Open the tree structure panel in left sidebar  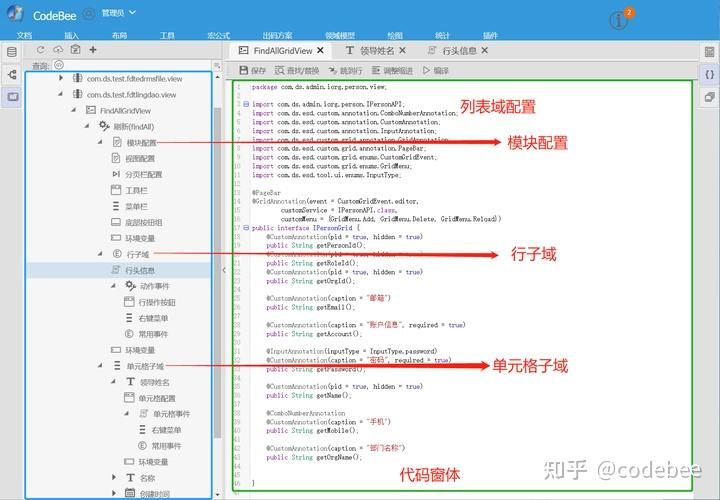[12, 74]
